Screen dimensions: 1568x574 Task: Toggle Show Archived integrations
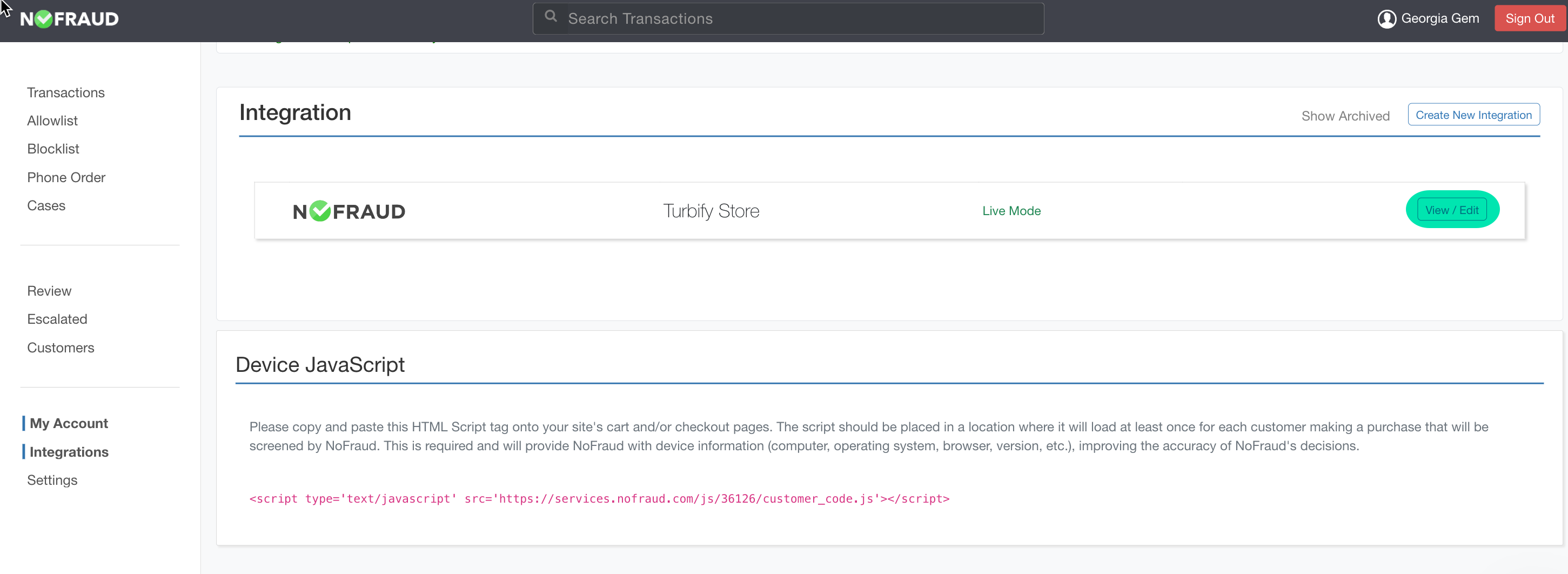[x=1345, y=116]
